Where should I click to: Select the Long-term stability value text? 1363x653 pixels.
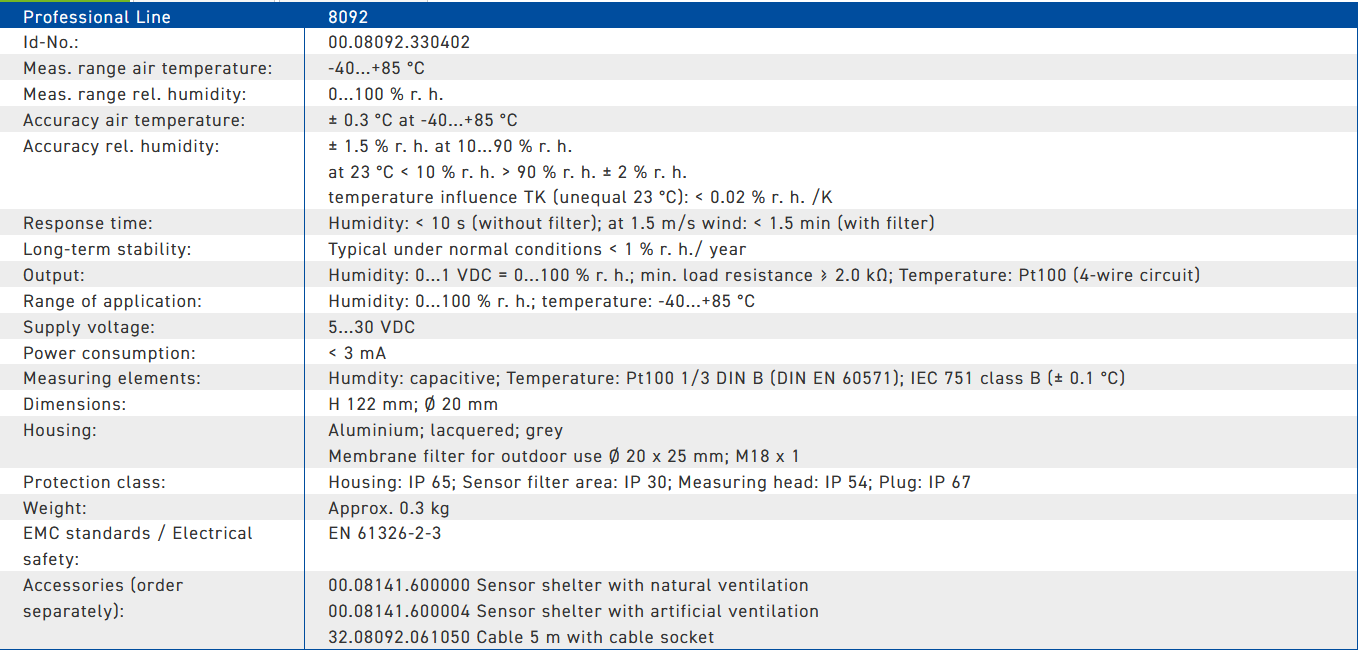click(x=537, y=250)
